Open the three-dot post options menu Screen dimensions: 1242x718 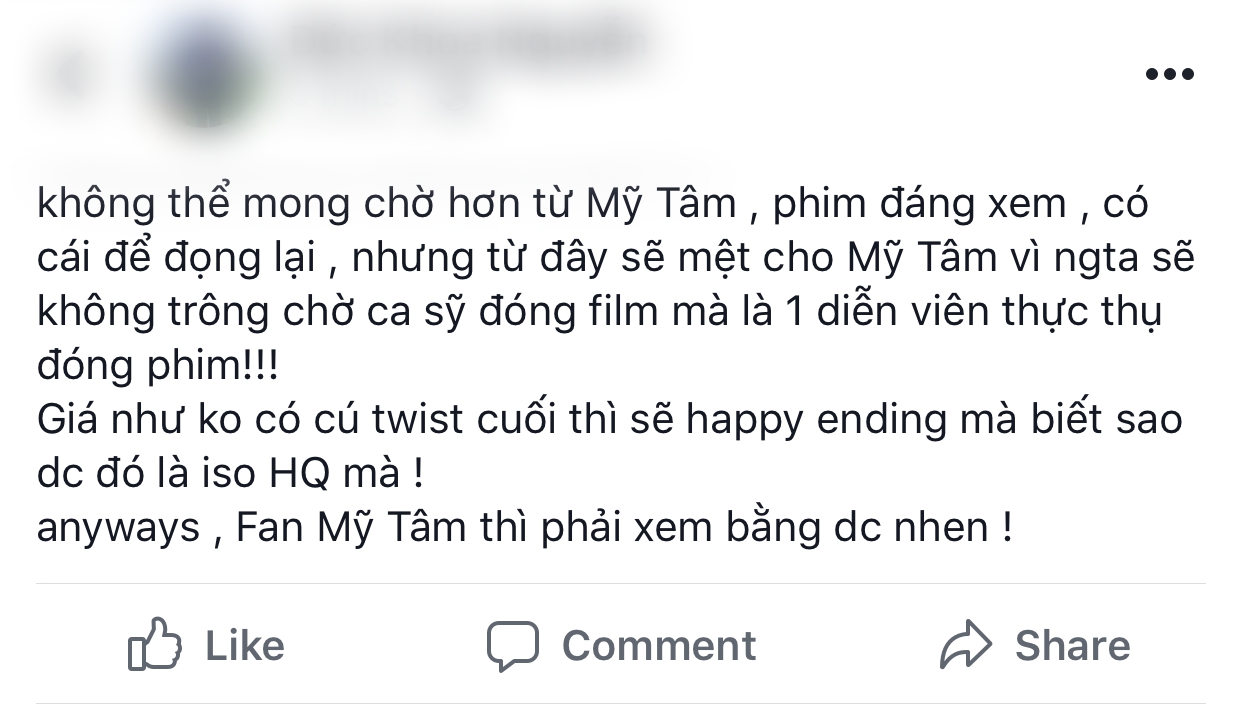[x=1169, y=74]
